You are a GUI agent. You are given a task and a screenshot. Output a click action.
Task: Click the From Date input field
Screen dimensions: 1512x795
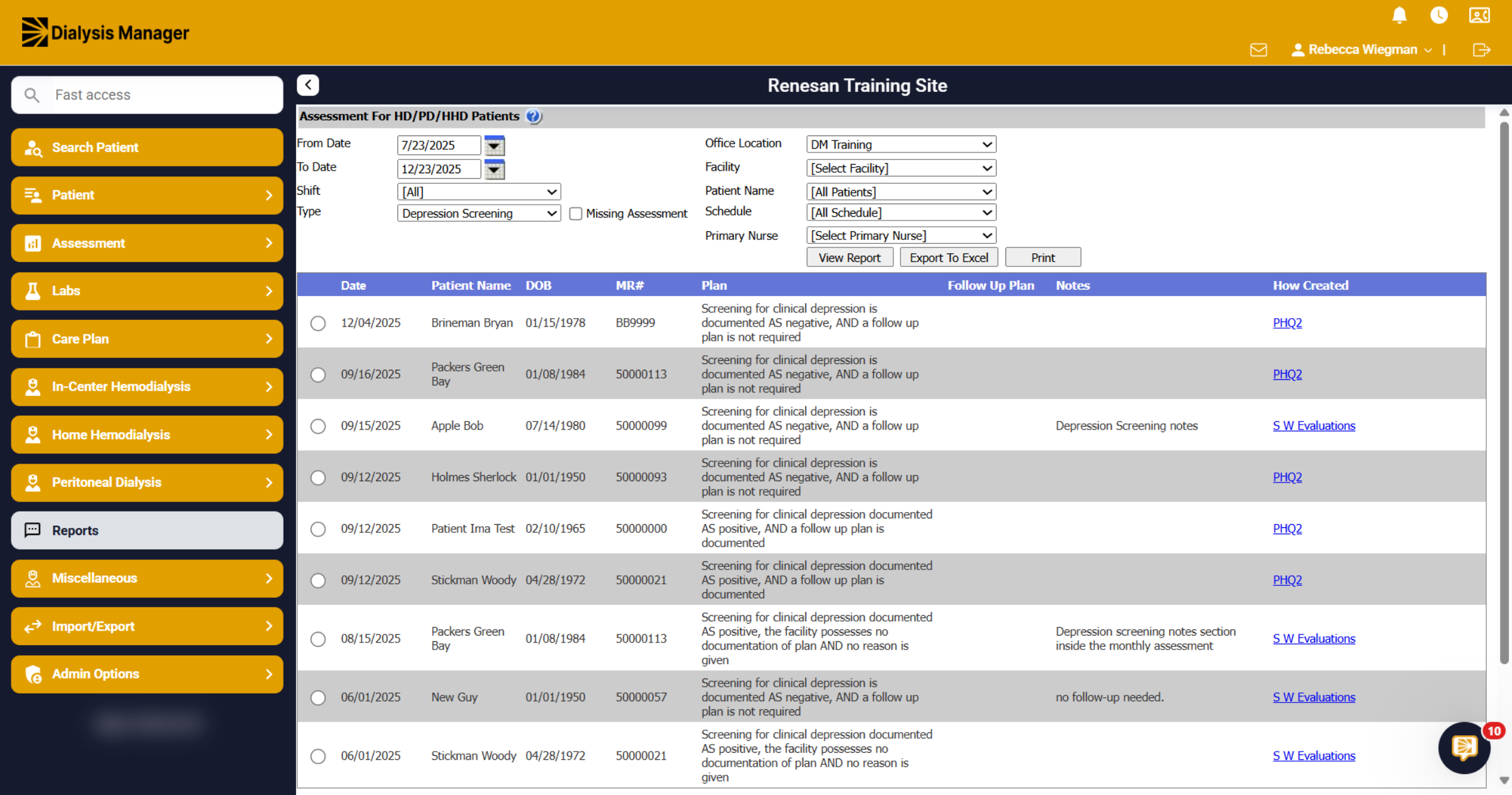[438, 146]
